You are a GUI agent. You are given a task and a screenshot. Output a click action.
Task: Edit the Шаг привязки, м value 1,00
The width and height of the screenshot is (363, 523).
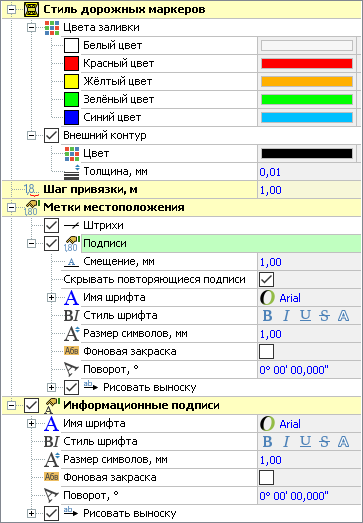[x=270, y=190]
